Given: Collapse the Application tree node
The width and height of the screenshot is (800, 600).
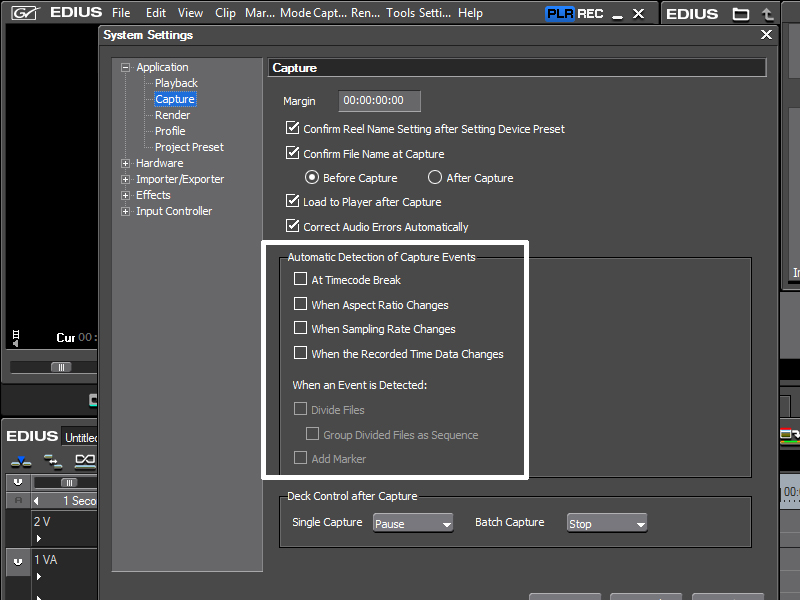Looking at the screenshot, I should tap(125, 67).
